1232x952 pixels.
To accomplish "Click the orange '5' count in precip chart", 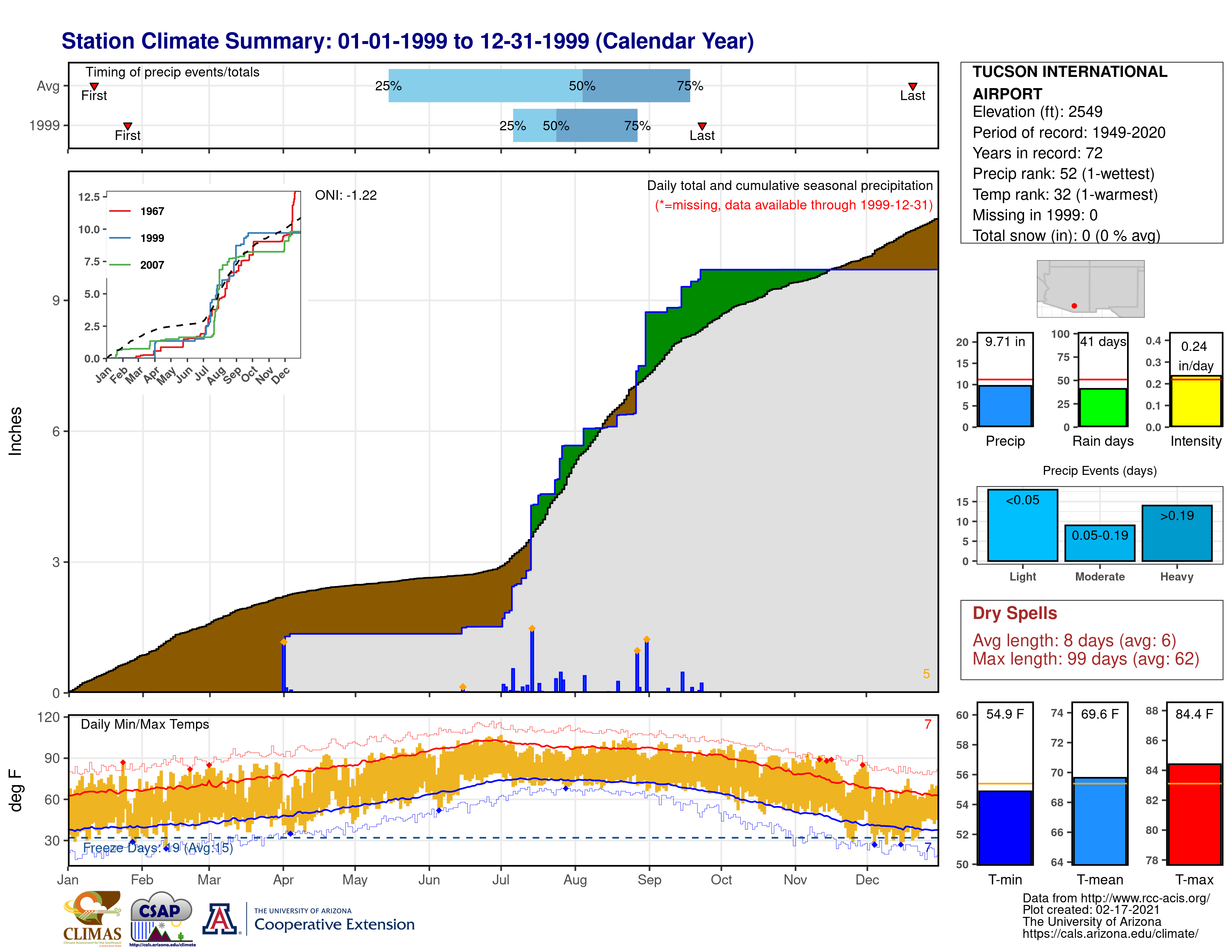I will click(926, 674).
